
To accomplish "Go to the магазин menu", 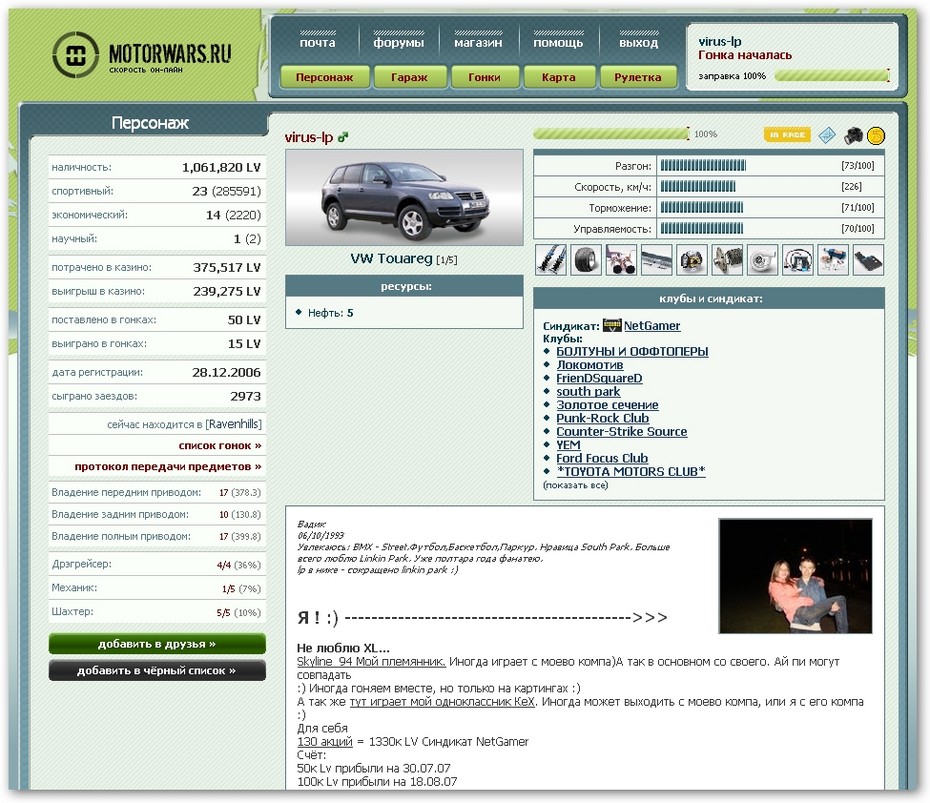I will pos(478,43).
